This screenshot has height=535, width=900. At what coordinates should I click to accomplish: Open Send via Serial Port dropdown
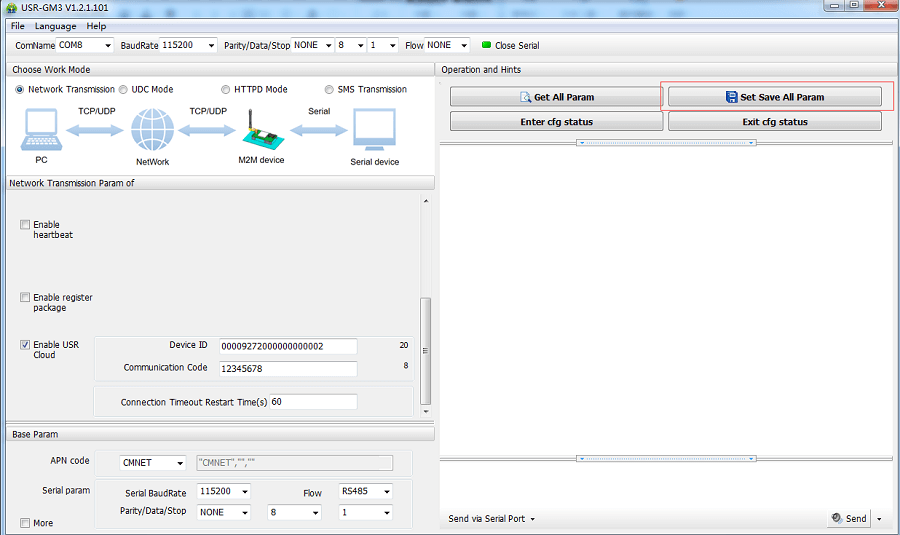(x=491, y=519)
